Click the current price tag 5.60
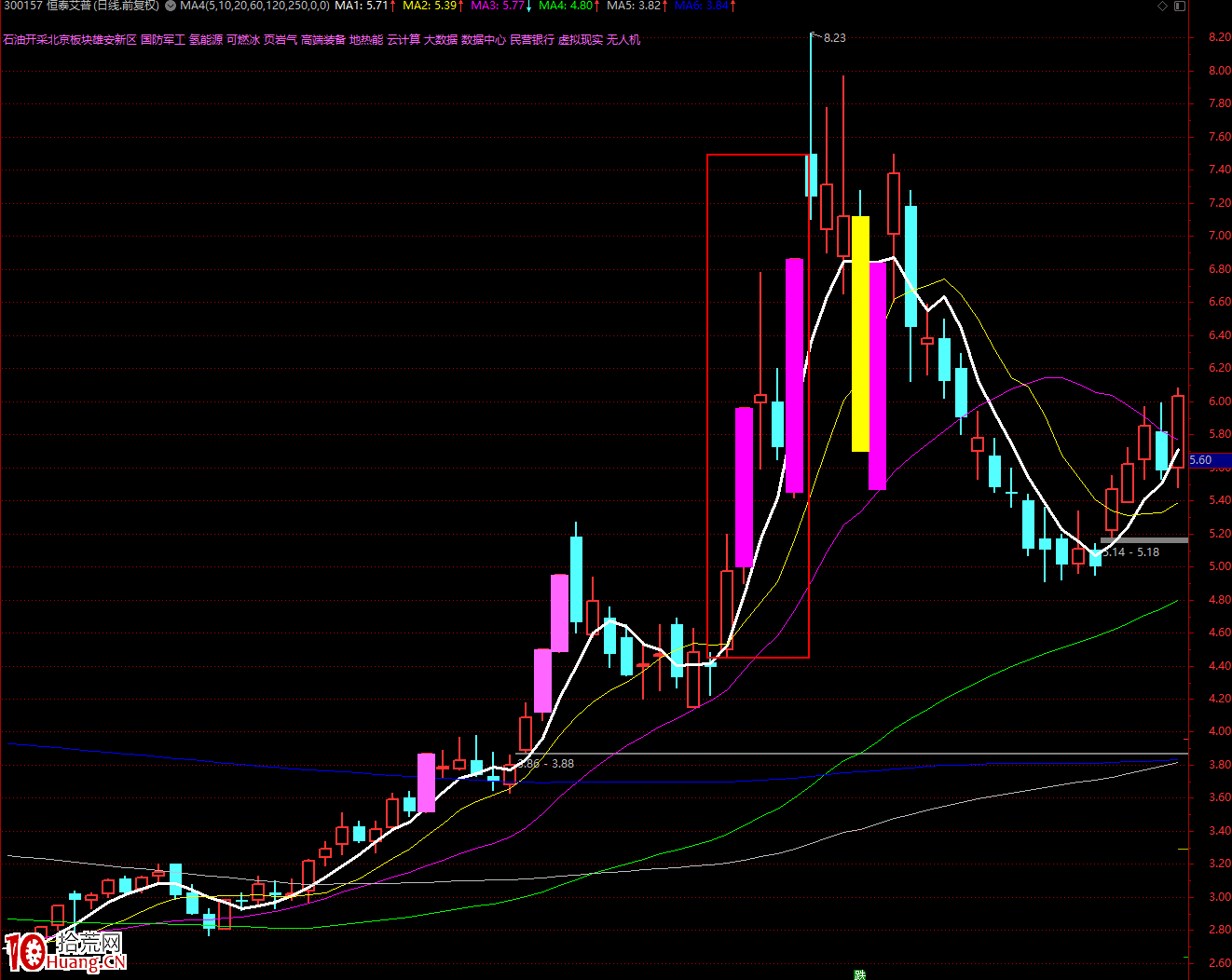1232x980 pixels. coord(1201,460)
